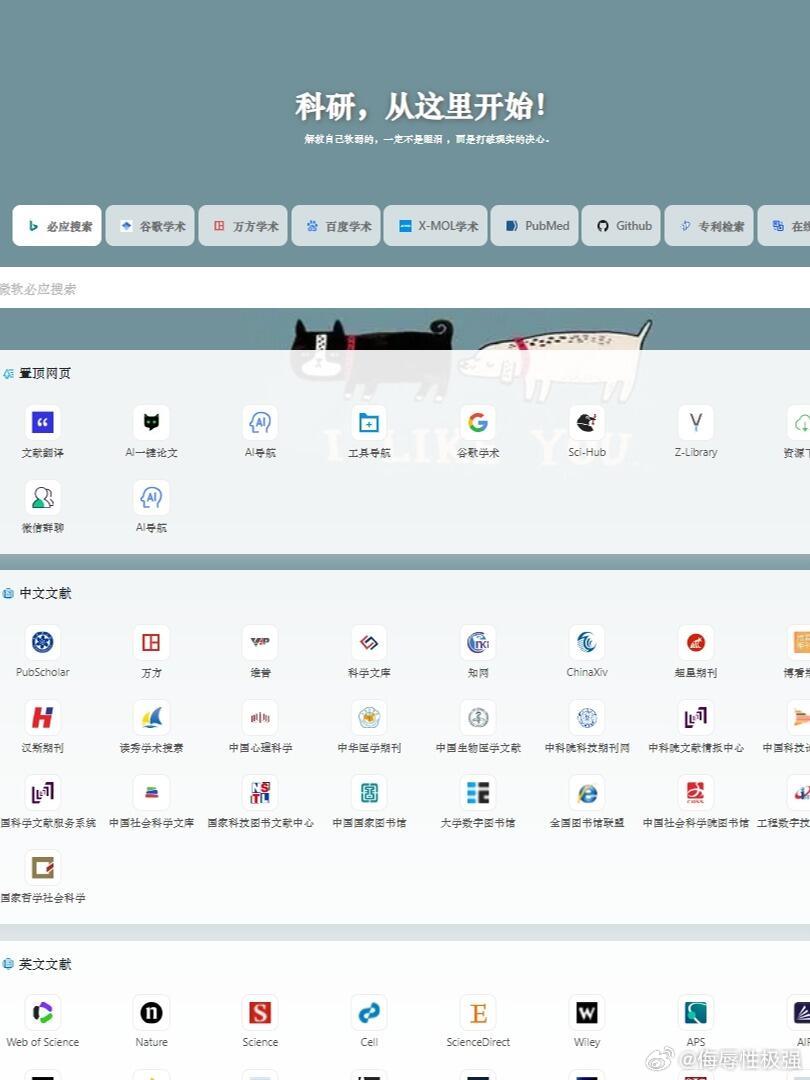The height and width of the screenshot is (1080, 810).
Task: Open the 国家科技图书文献中心 icon
Action: tap(260, 792)
